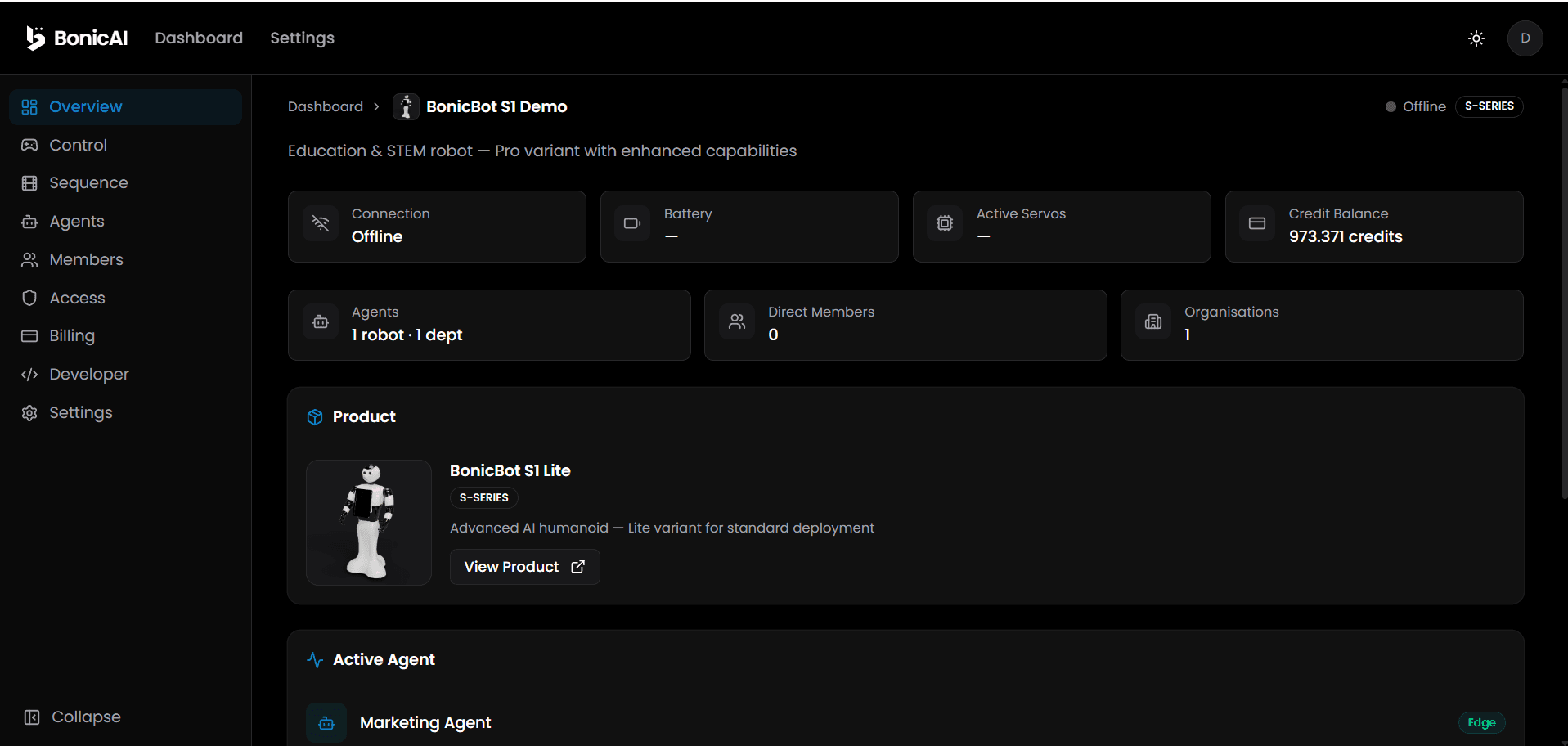Image resolution: width=1568 pixels, height=746 pixels.
Task: Open the Settings top navigation item
Action: [x=302, y=38]
